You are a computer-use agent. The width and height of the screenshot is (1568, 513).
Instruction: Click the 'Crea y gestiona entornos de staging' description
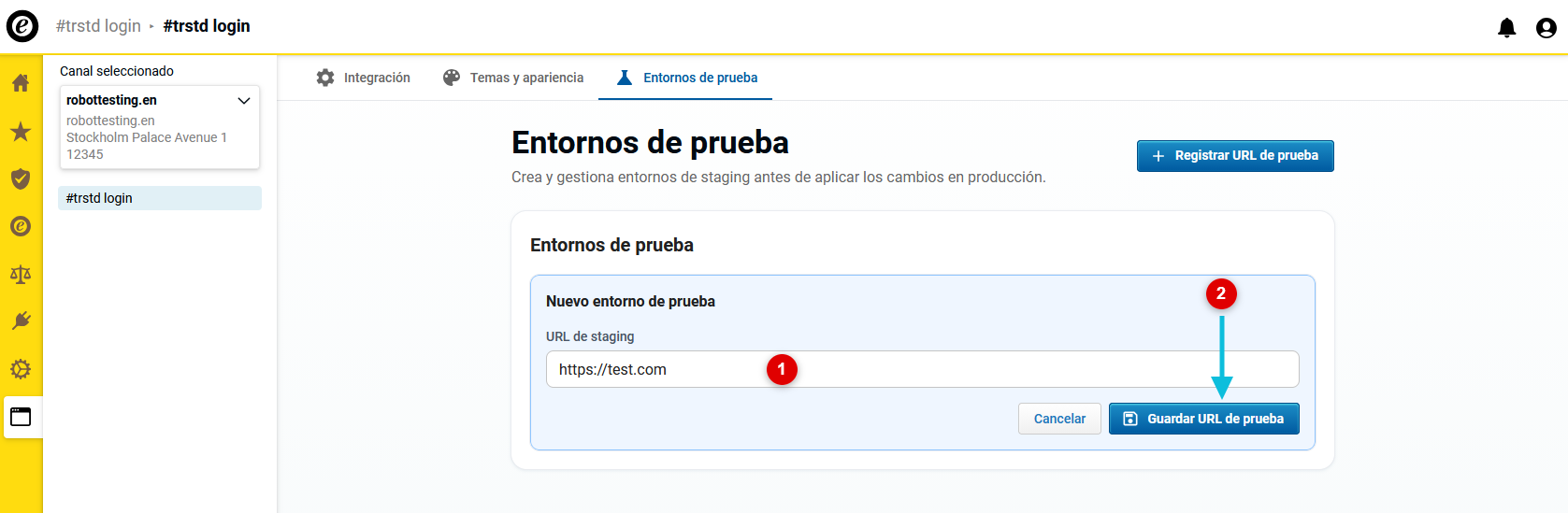779,178
